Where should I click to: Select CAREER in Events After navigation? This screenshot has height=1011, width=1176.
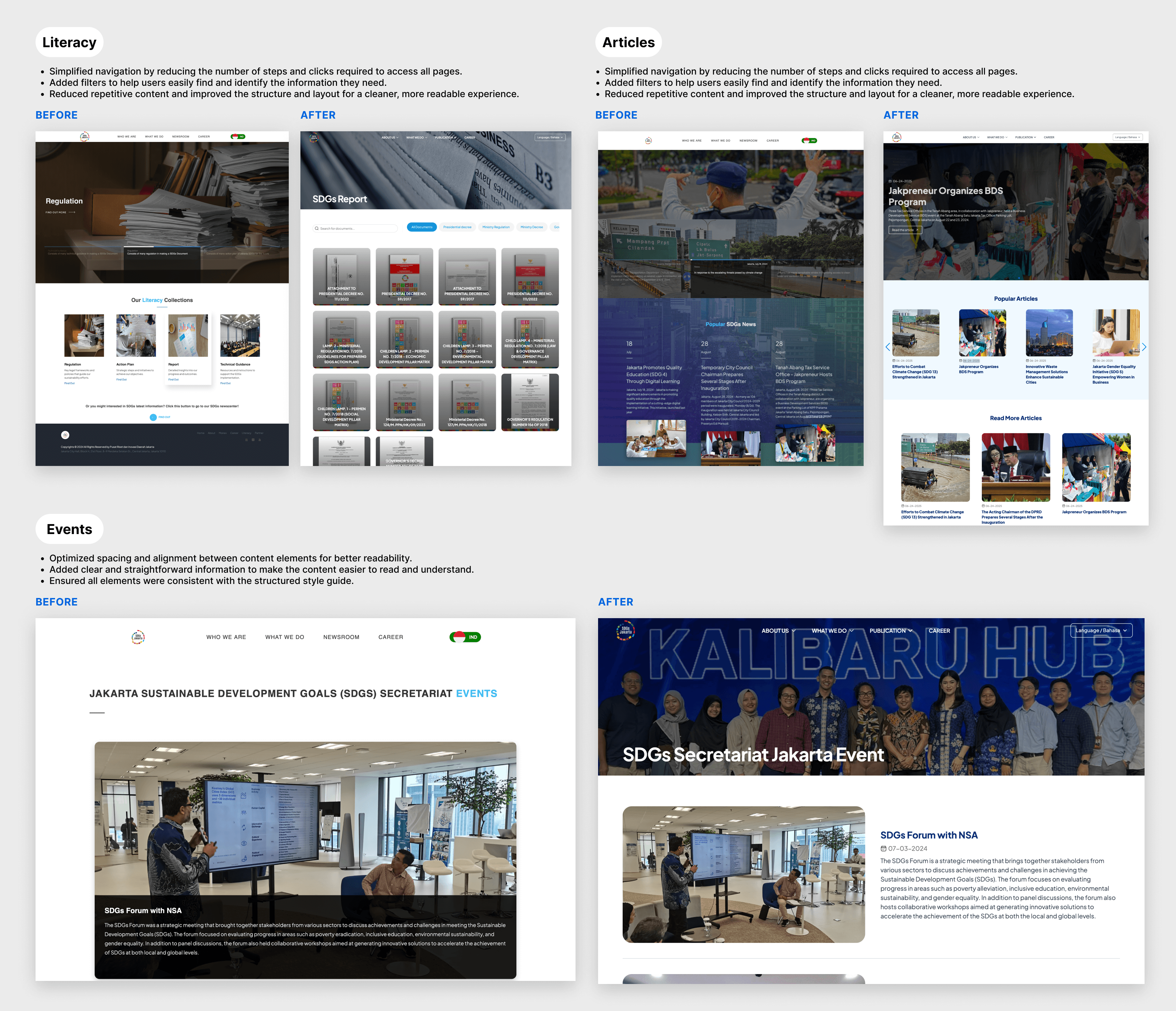click(x=939, y=631)
